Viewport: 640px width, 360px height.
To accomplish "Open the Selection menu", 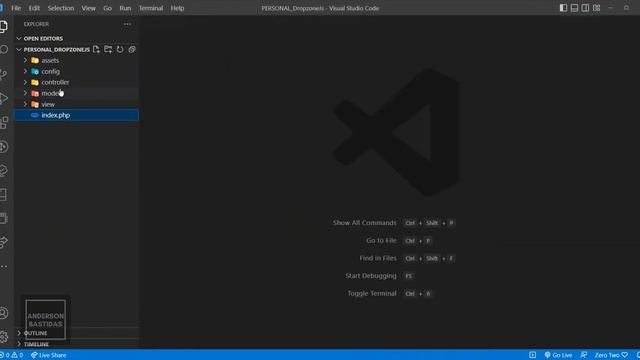I will tap(61, 8).
